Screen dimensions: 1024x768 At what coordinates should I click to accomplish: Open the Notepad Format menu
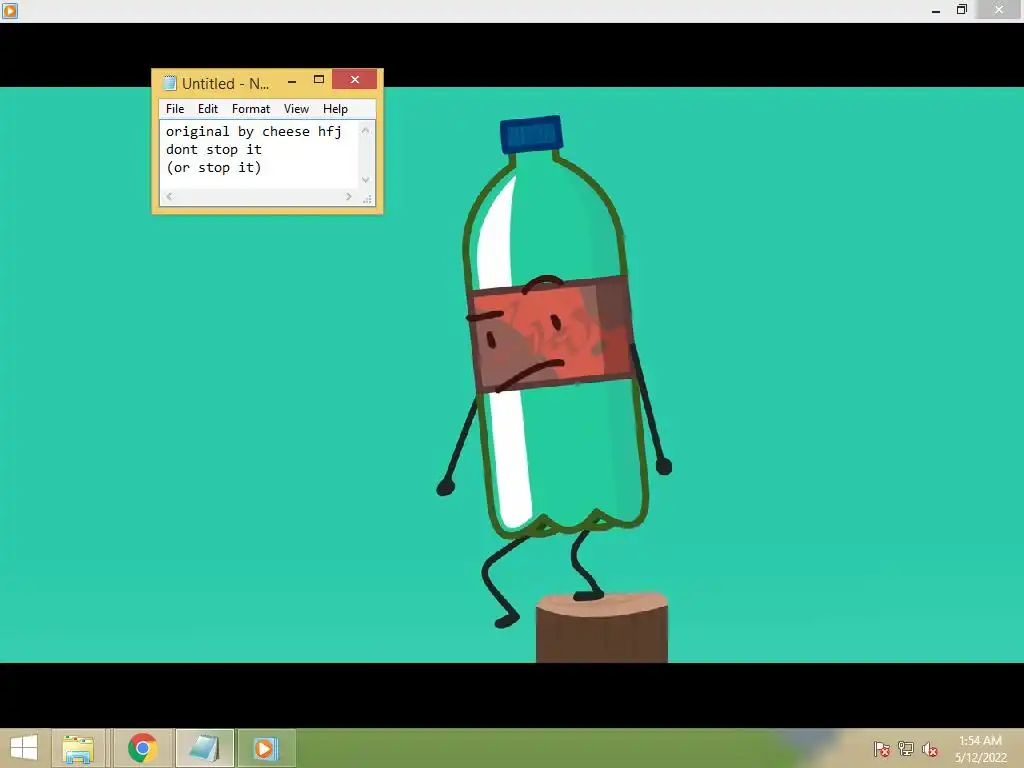pyautogui.click(x=251, y=108)
